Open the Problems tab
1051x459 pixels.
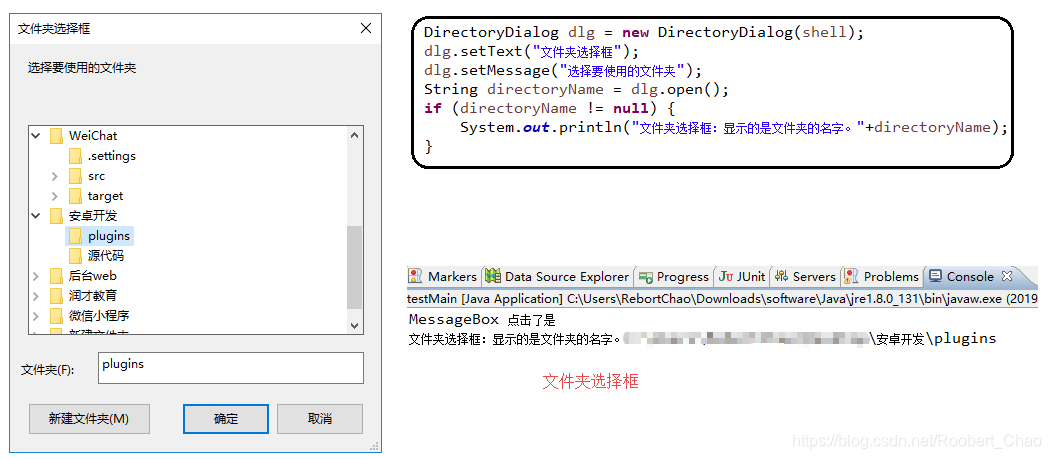(883, 276)
